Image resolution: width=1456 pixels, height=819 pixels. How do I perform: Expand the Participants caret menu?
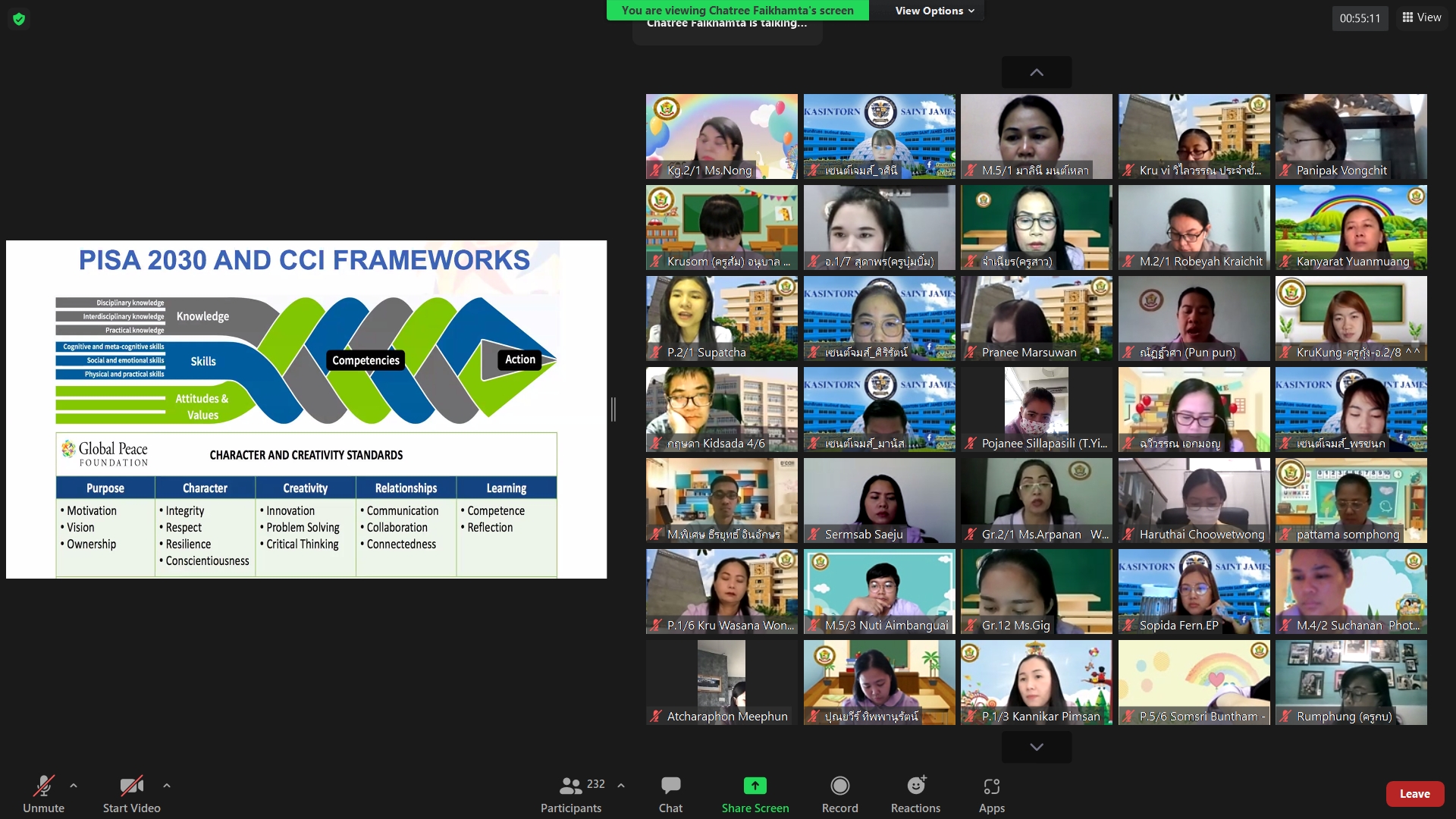click(x=621, y=786)
